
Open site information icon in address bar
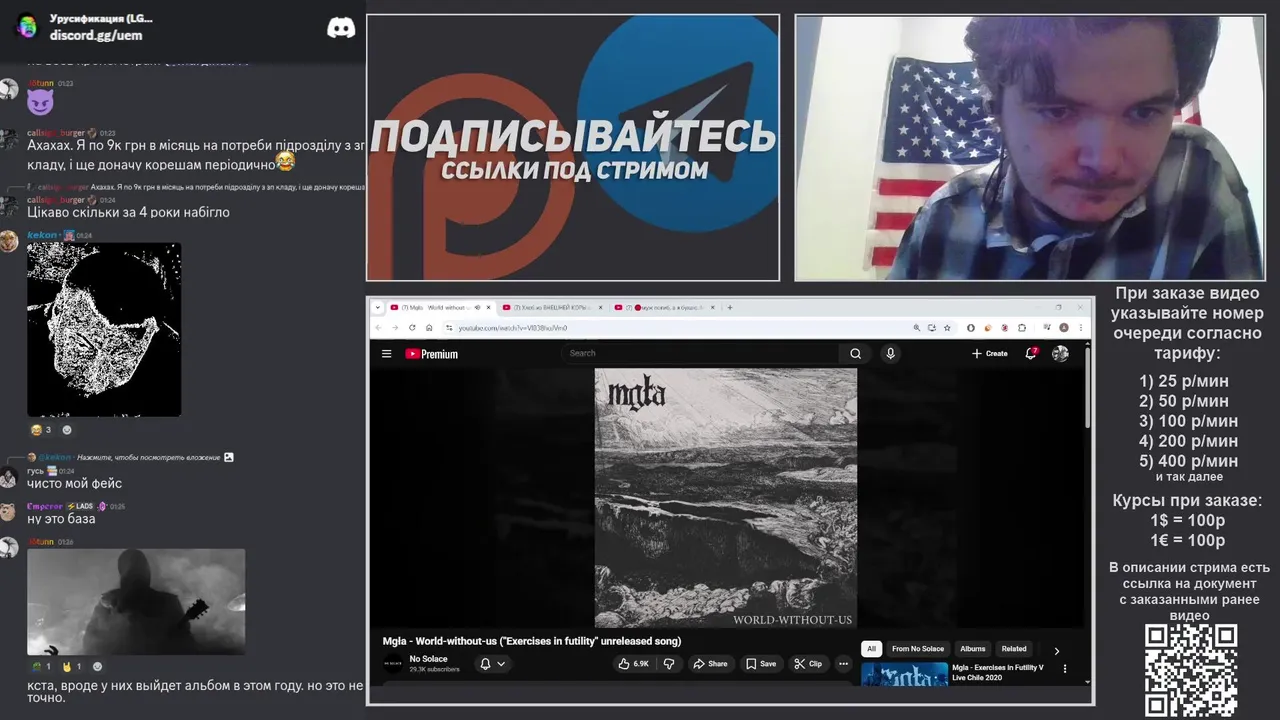tap(448, 328)
